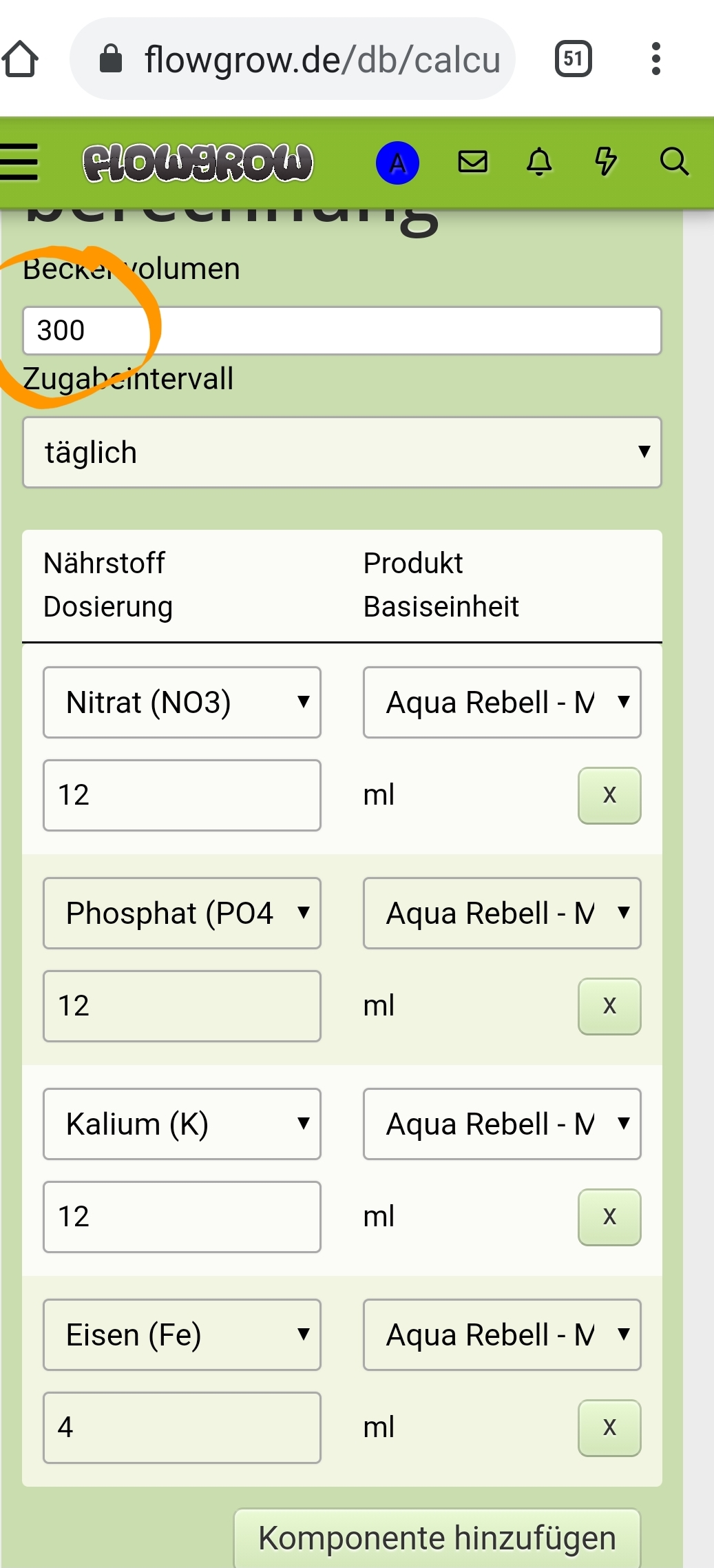Open the Nitrat (NO3) nutrient dropdown
714x1568 pixels.
(182, 702)
